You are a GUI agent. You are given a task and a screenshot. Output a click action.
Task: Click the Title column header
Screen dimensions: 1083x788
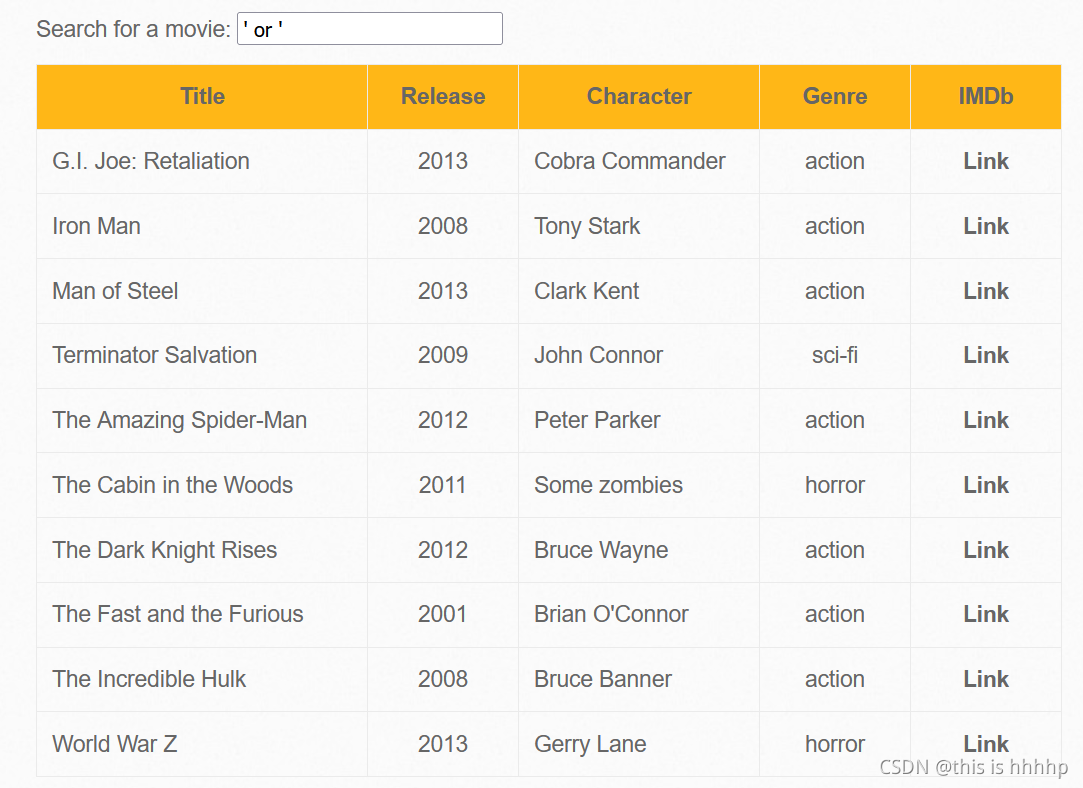[x=202, y=97]
